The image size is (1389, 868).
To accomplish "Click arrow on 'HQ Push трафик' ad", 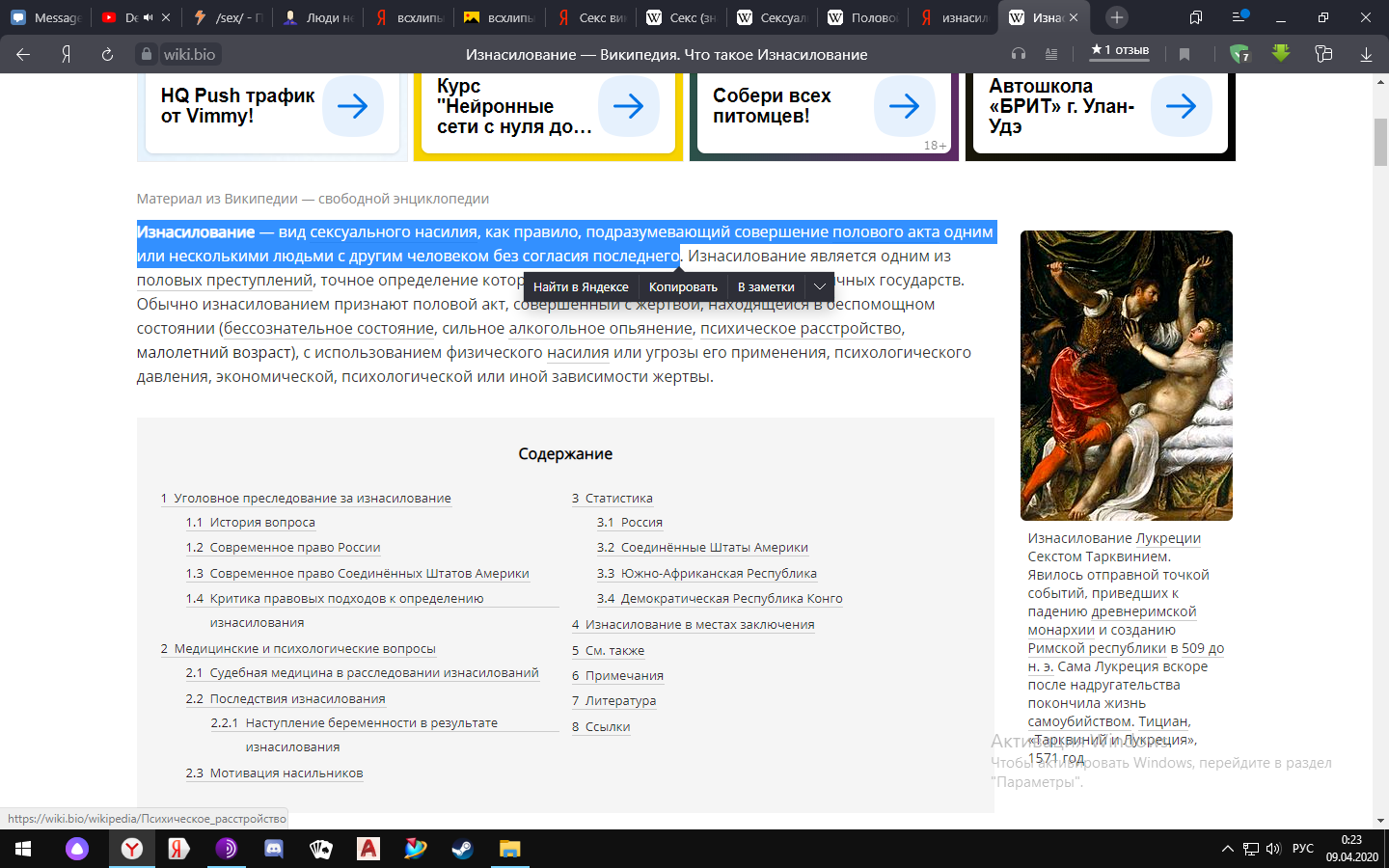I will (x=352, y=106).
